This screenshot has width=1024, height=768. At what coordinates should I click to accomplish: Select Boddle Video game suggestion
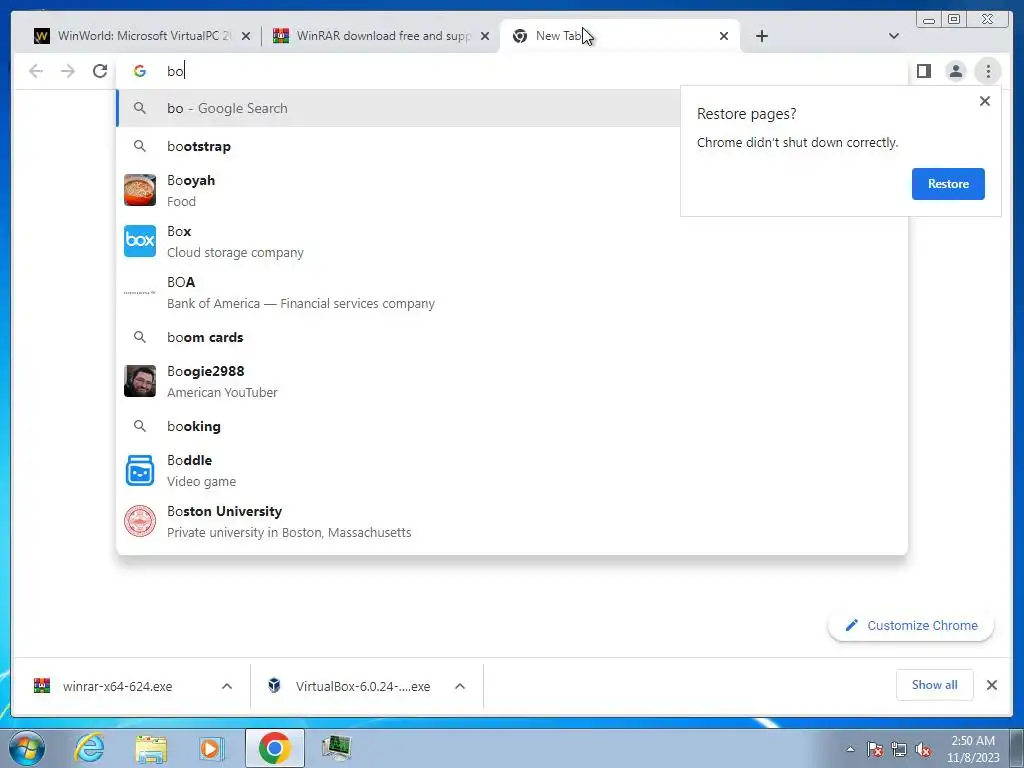pyautogui.click(x=512, y=470)
